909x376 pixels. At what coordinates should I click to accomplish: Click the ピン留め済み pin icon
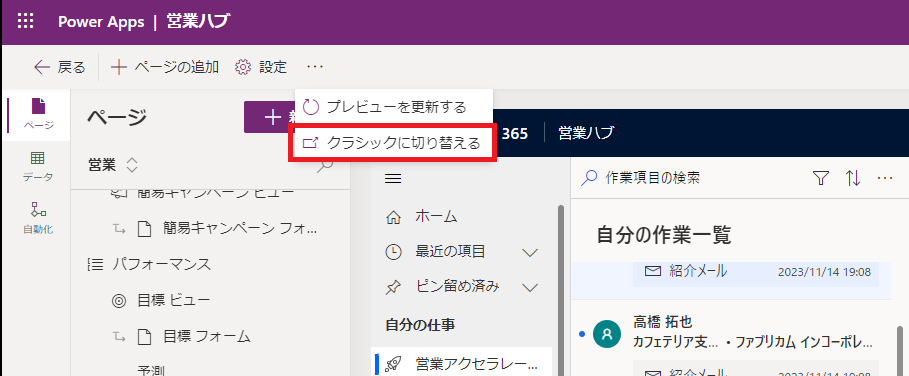tap(393, 287)
